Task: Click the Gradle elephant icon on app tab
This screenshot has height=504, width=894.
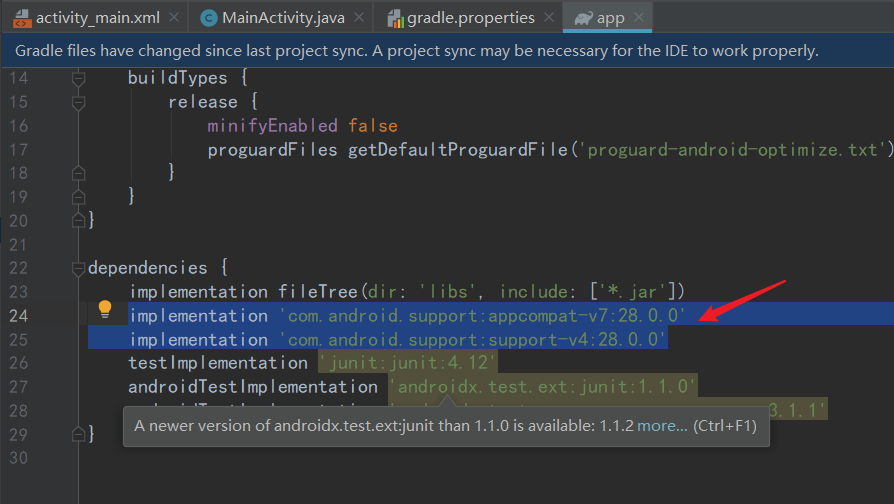Action: (x=583, y=19)
